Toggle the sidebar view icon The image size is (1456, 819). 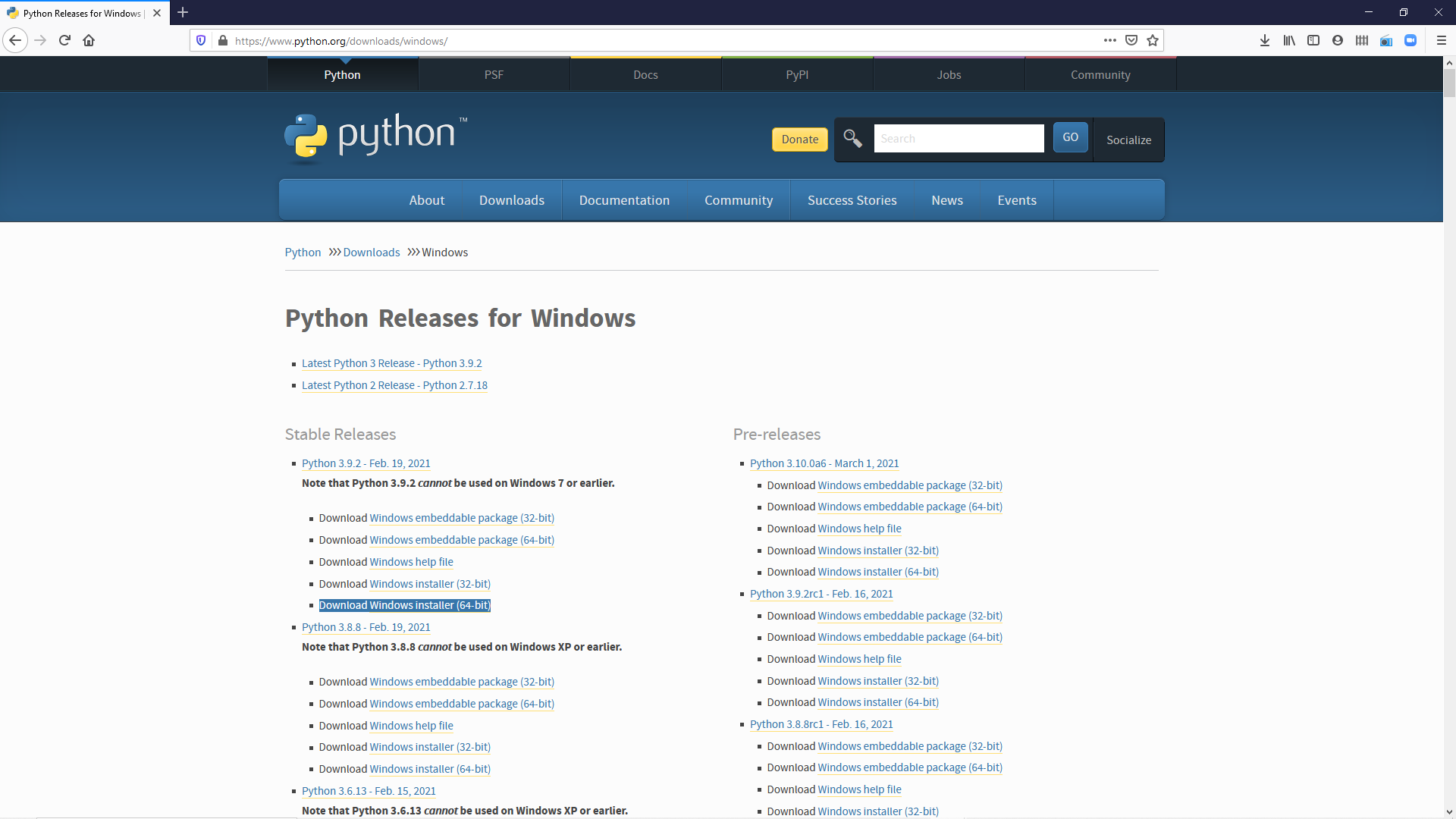click(x=1313, y=40)
